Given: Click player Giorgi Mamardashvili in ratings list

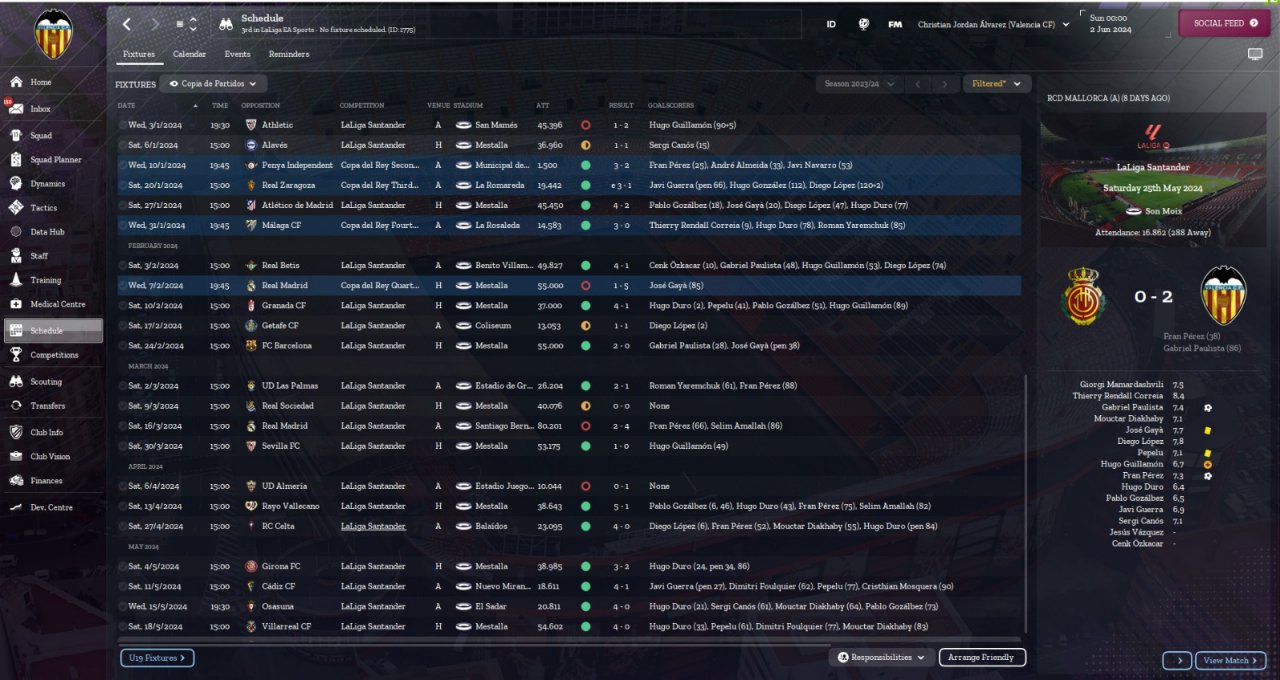Looking at the screenshot, I should point(1121,384).
